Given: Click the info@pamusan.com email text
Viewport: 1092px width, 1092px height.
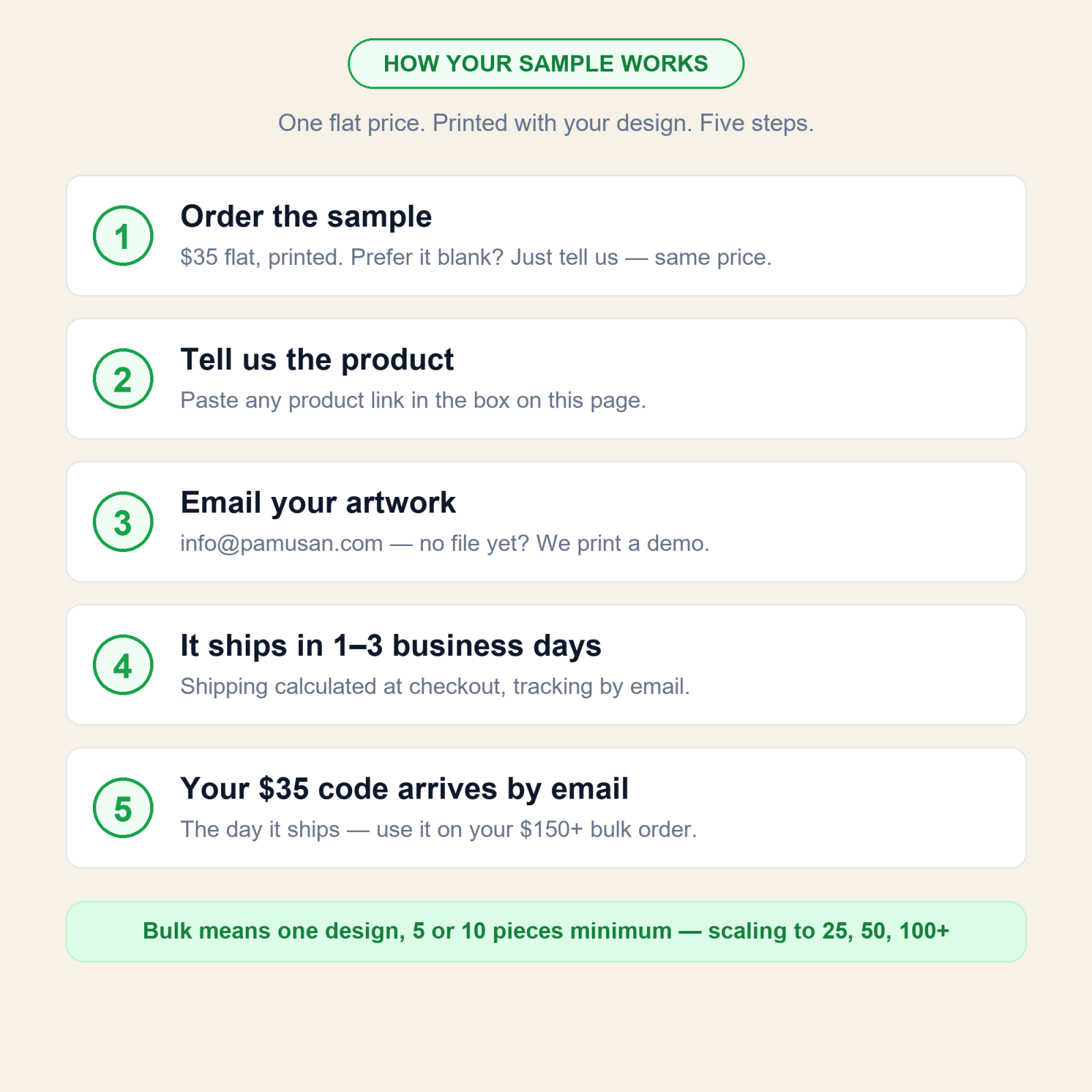Looking at the screenshot, I should point(281,543).
